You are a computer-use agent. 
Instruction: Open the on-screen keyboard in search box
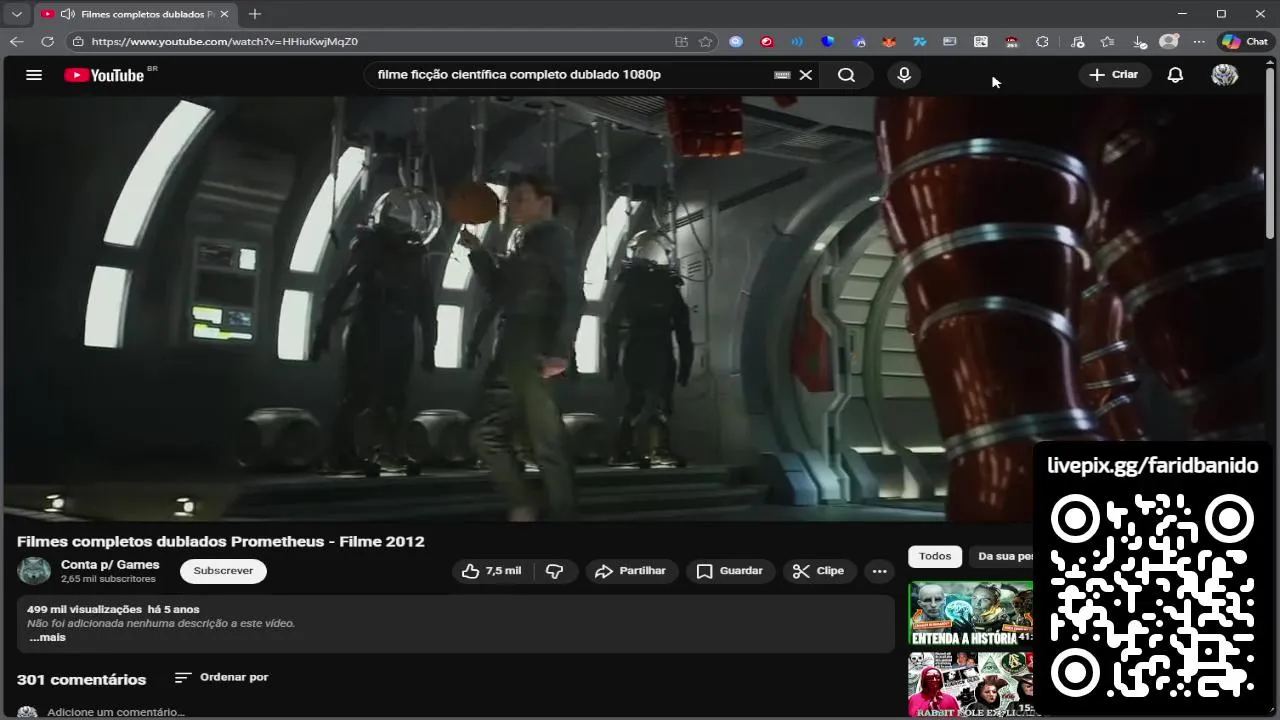tap(782, 75)
